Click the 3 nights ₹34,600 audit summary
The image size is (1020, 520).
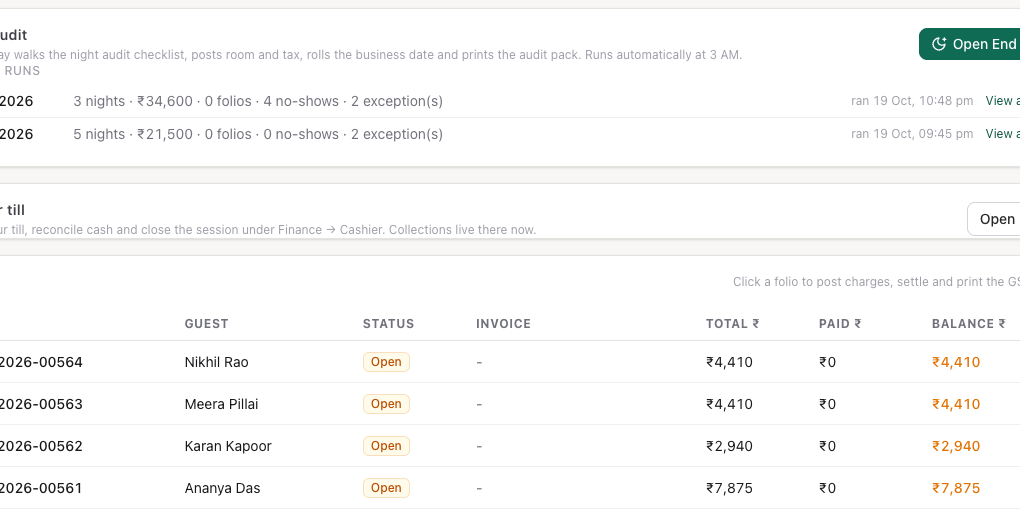click(x=258, y=101)
